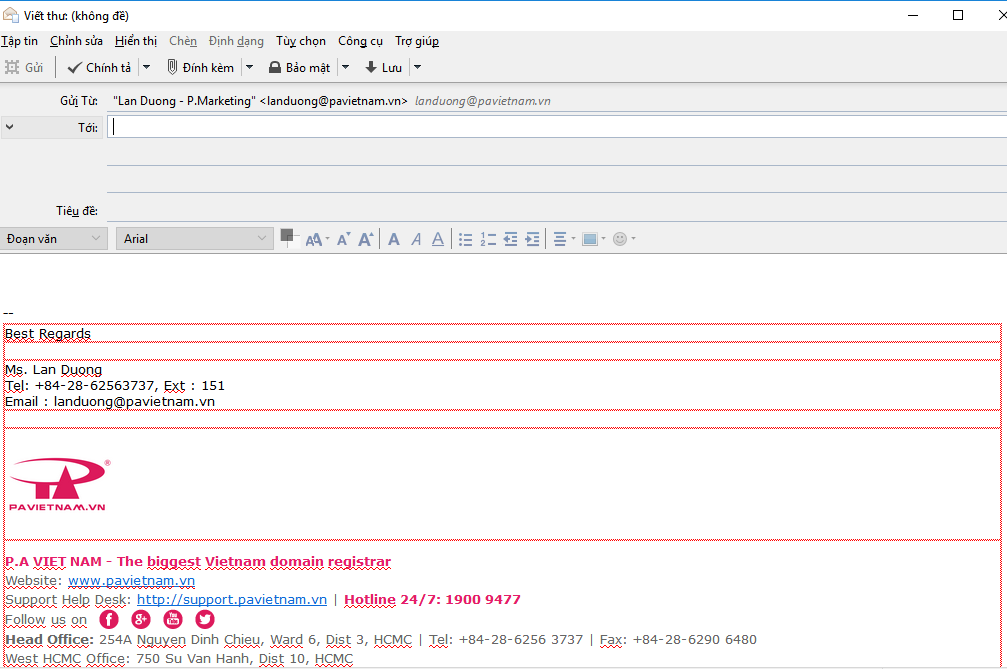
Task: Toggle underline formatting
Action: click(x=438, y=239)
